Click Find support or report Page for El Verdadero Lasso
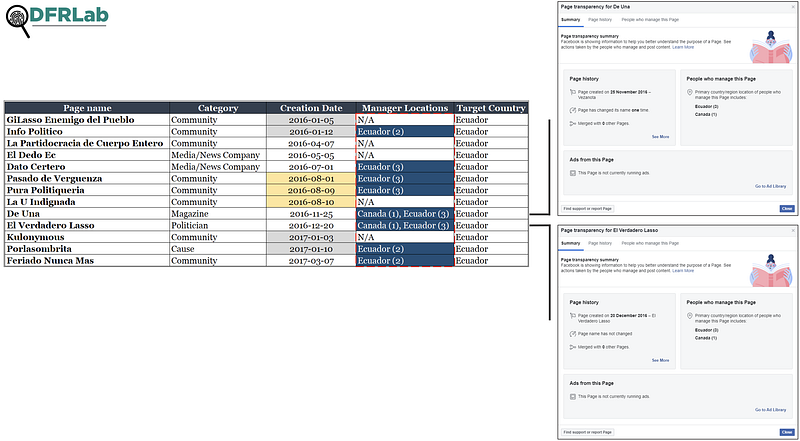 pyautogui.click(x=588, y=432)
